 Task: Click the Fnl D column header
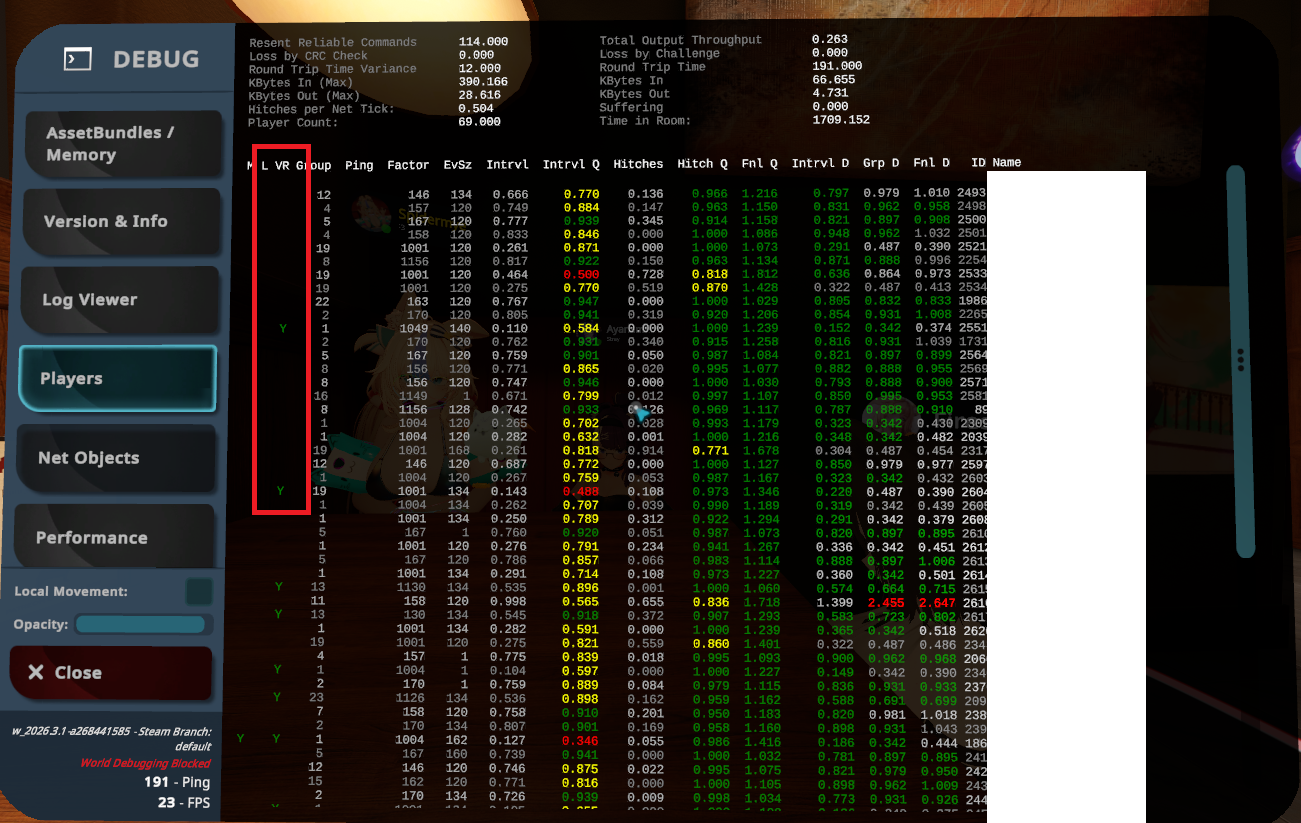point(932,163)
